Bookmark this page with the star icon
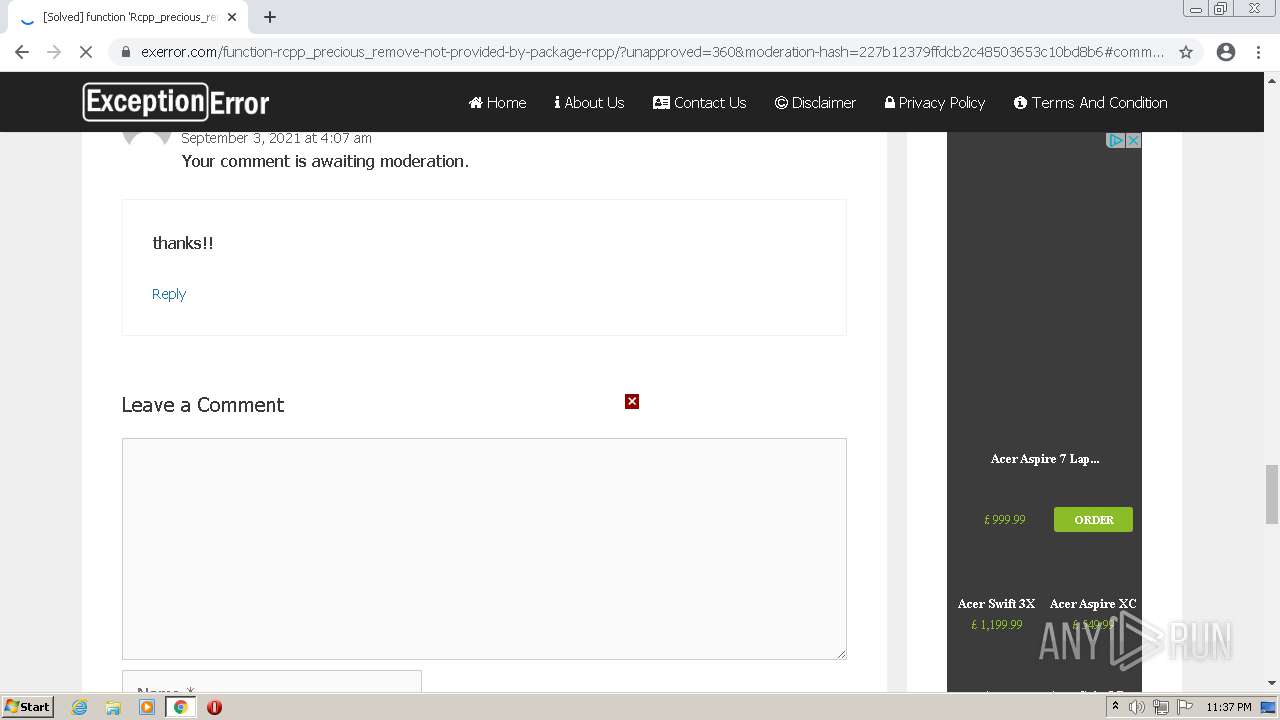The width and height of the screenshot is (1280, 720). pos(1186,52)
